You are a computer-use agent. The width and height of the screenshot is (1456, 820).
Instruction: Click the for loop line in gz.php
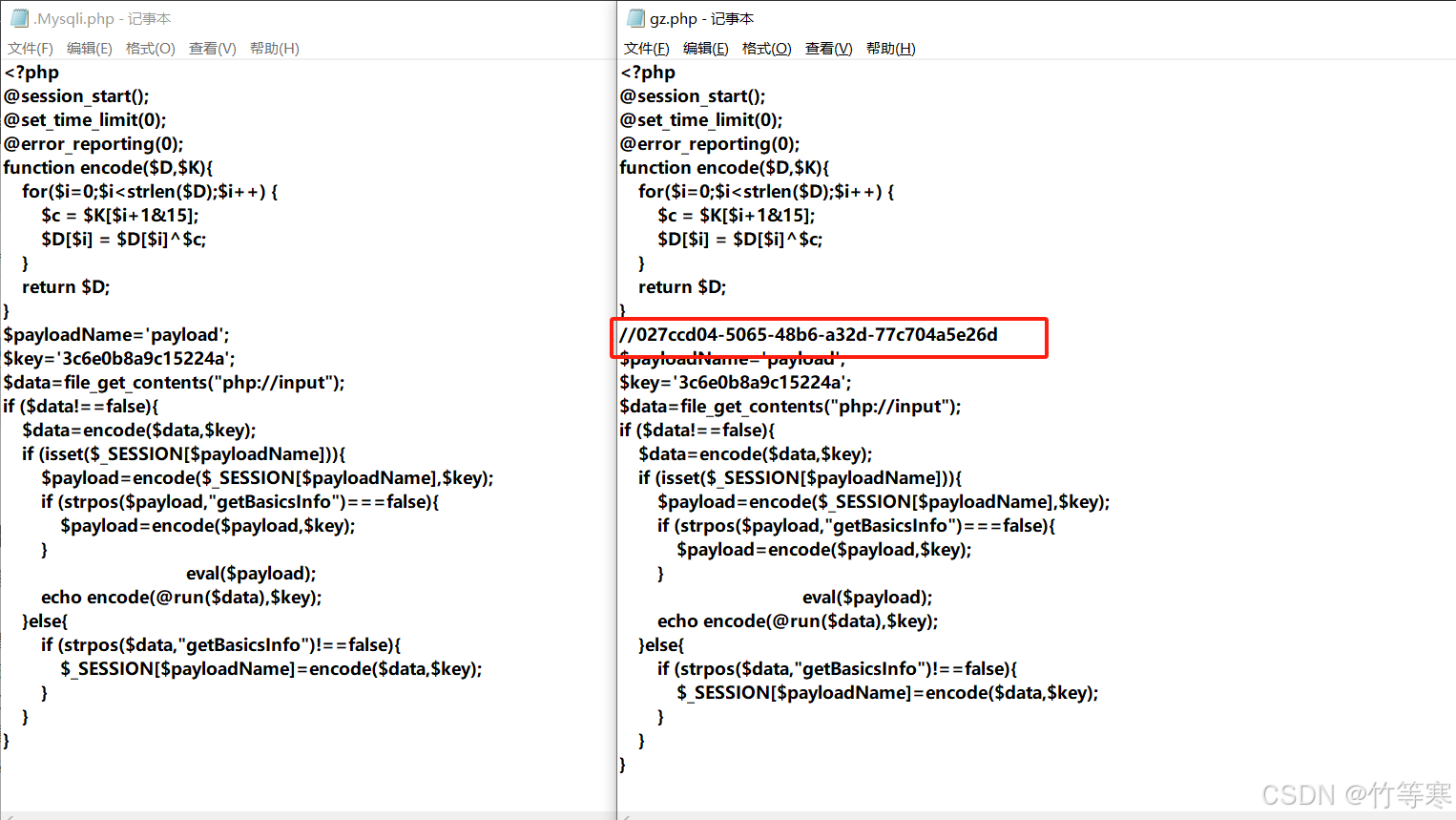(767, 192)
